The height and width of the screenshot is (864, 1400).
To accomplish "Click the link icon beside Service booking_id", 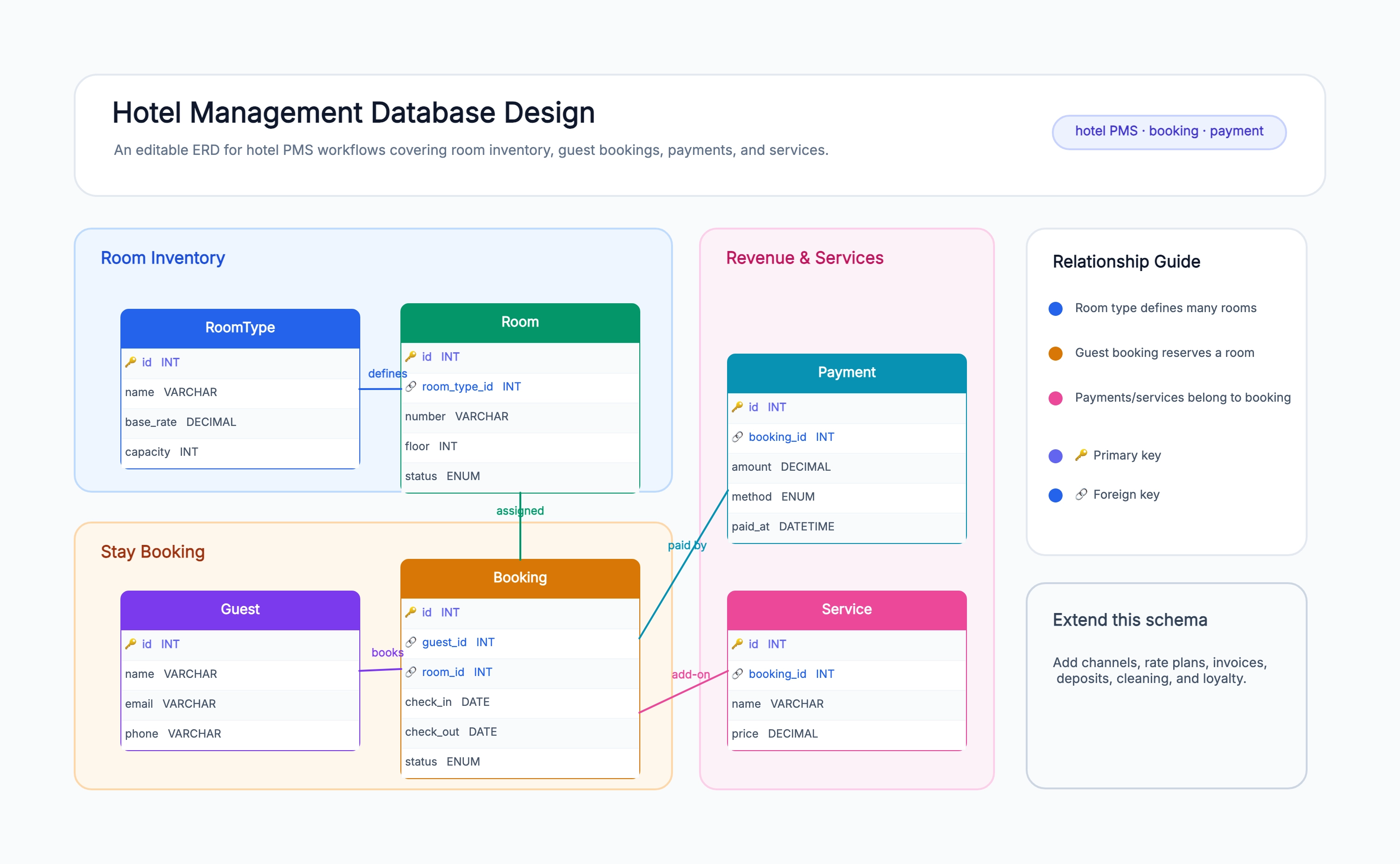I will [737, 674].
